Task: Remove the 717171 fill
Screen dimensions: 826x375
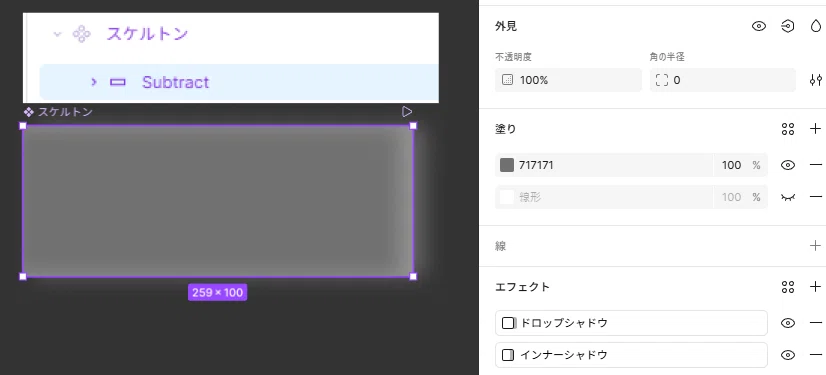Action: 815,165
